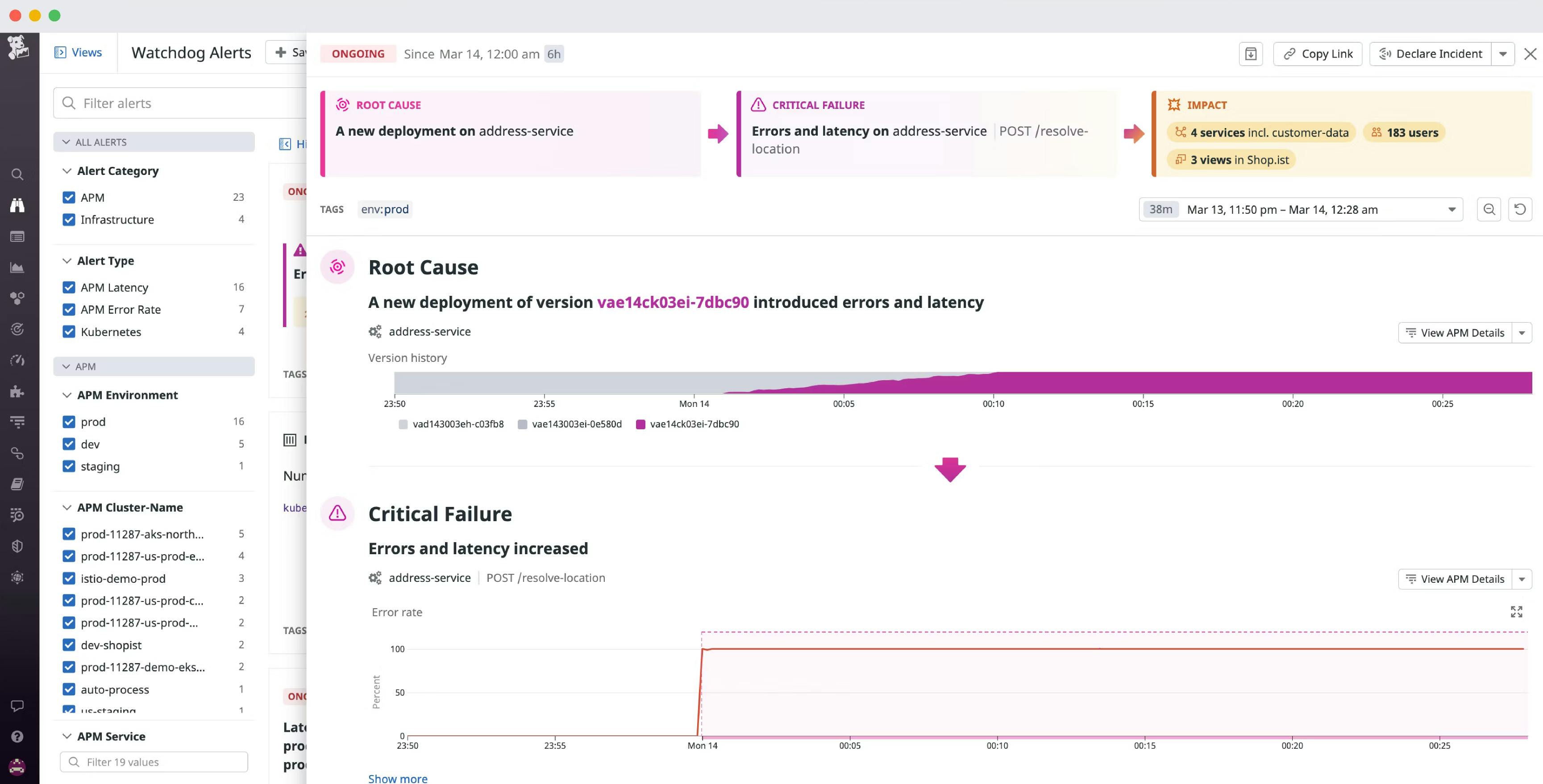Image resolution: width=1543 pixels, height=784 pixels.
Task: Toggle the APM Error Rate checkbox
Action: tap(69, 310)
